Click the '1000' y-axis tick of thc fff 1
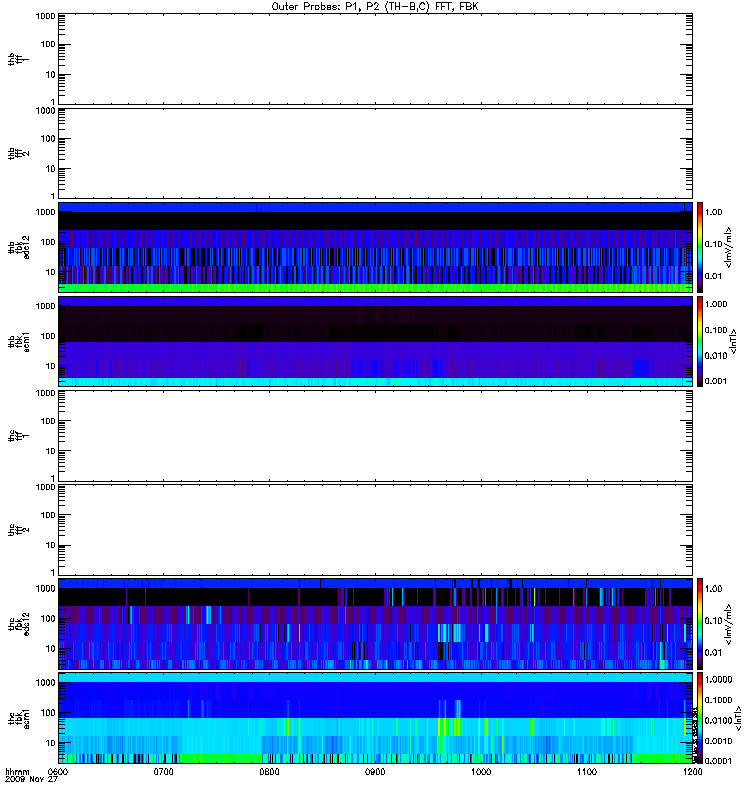This screenshot has height=800, width=750. tap(46, 393)
